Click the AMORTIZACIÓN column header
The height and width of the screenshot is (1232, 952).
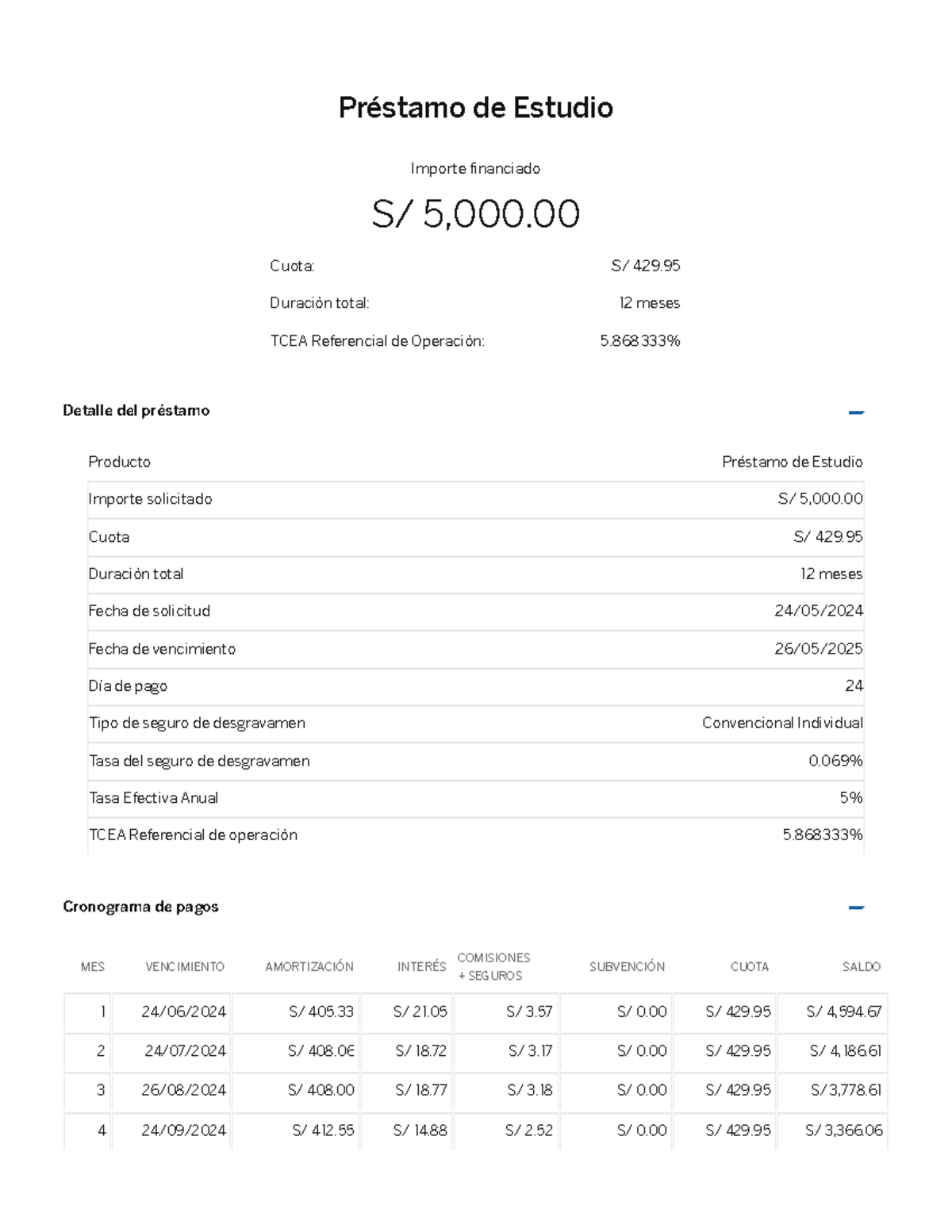309,967
